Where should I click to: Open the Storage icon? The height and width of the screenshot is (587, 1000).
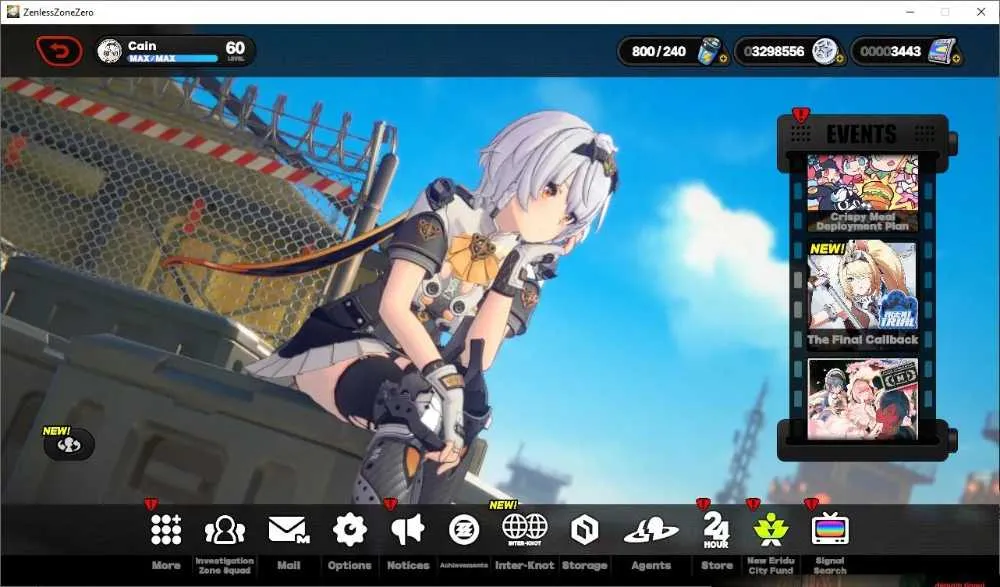584,530
